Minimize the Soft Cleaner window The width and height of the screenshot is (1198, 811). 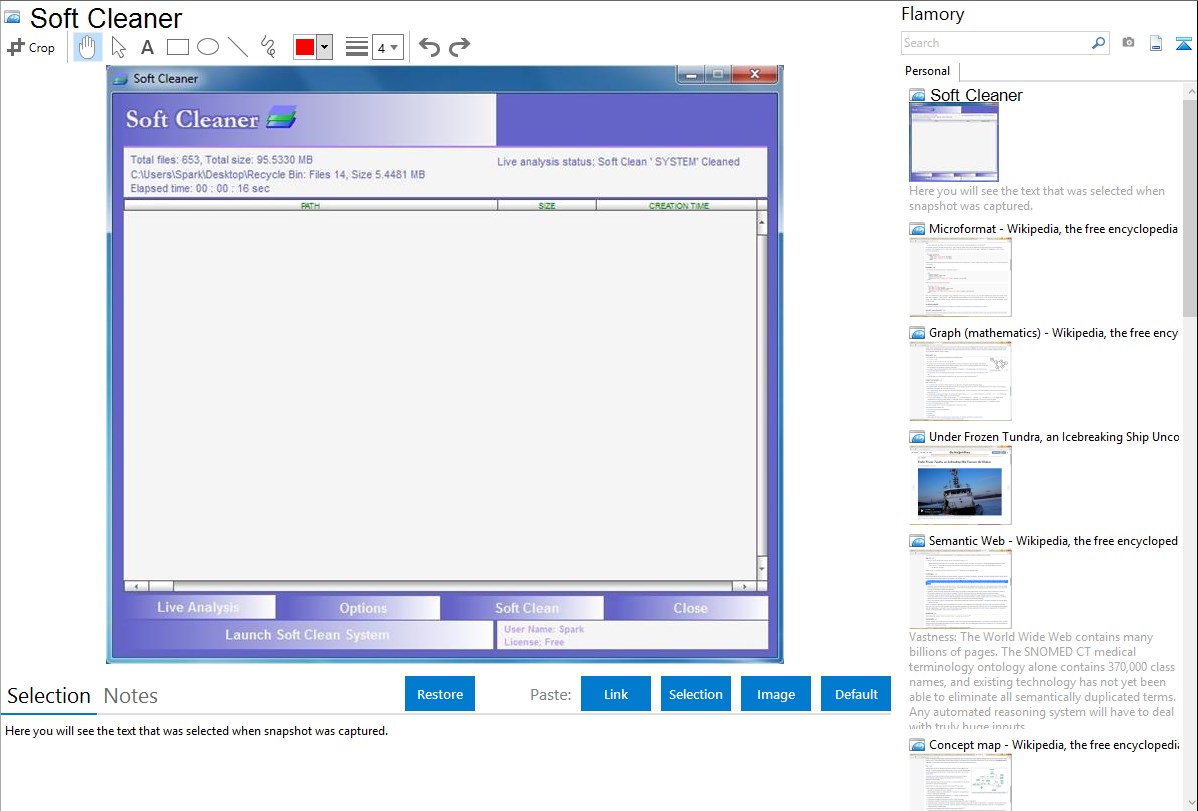691,74
